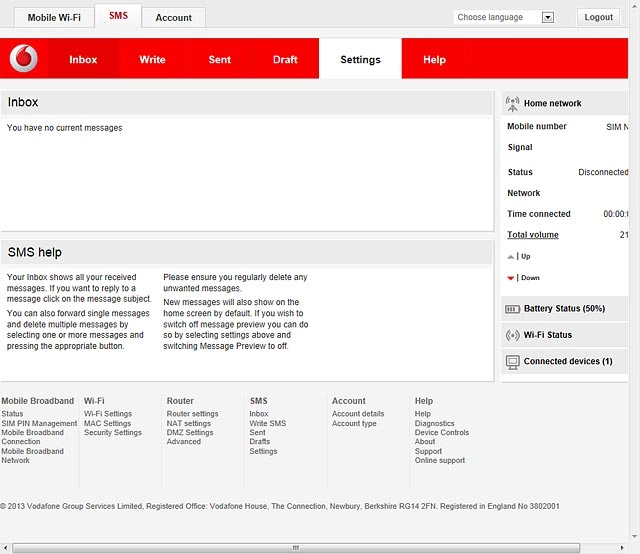The height and width of the screenshot is (554, 640).
Task: Open Advanced link under Router
Action: (184, 441)
